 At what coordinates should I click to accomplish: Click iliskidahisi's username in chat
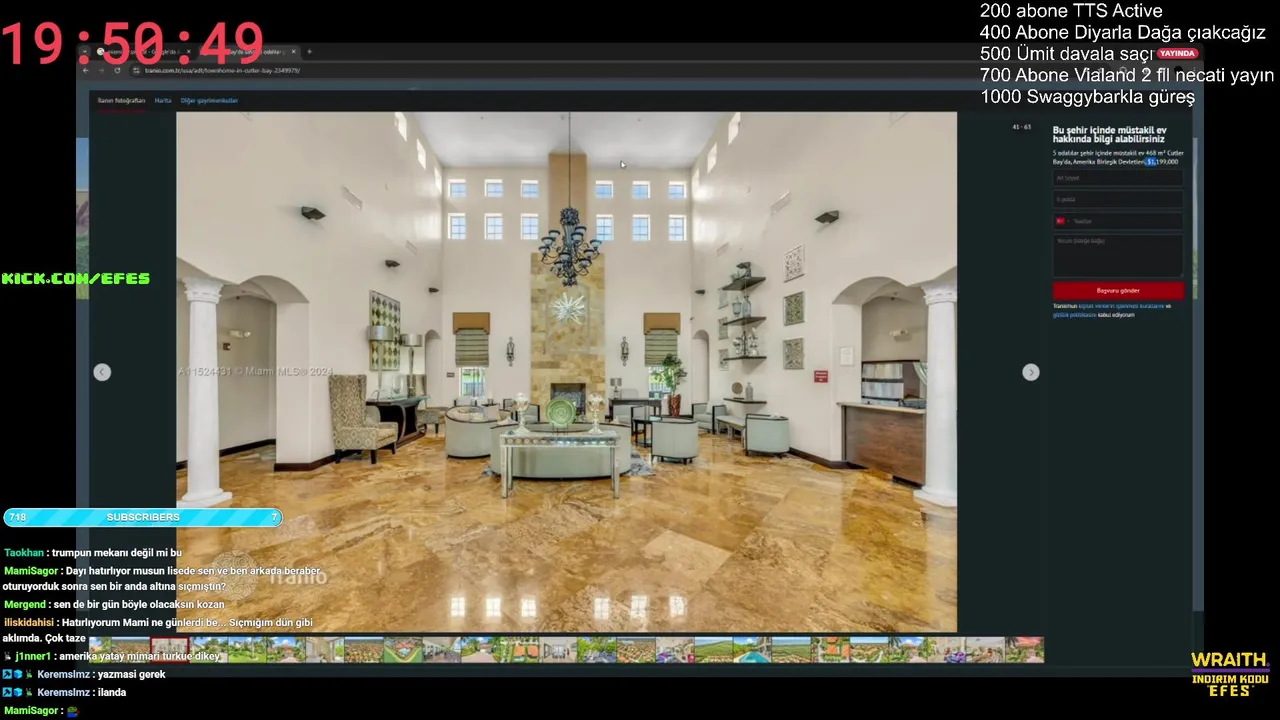click(29, 622)
